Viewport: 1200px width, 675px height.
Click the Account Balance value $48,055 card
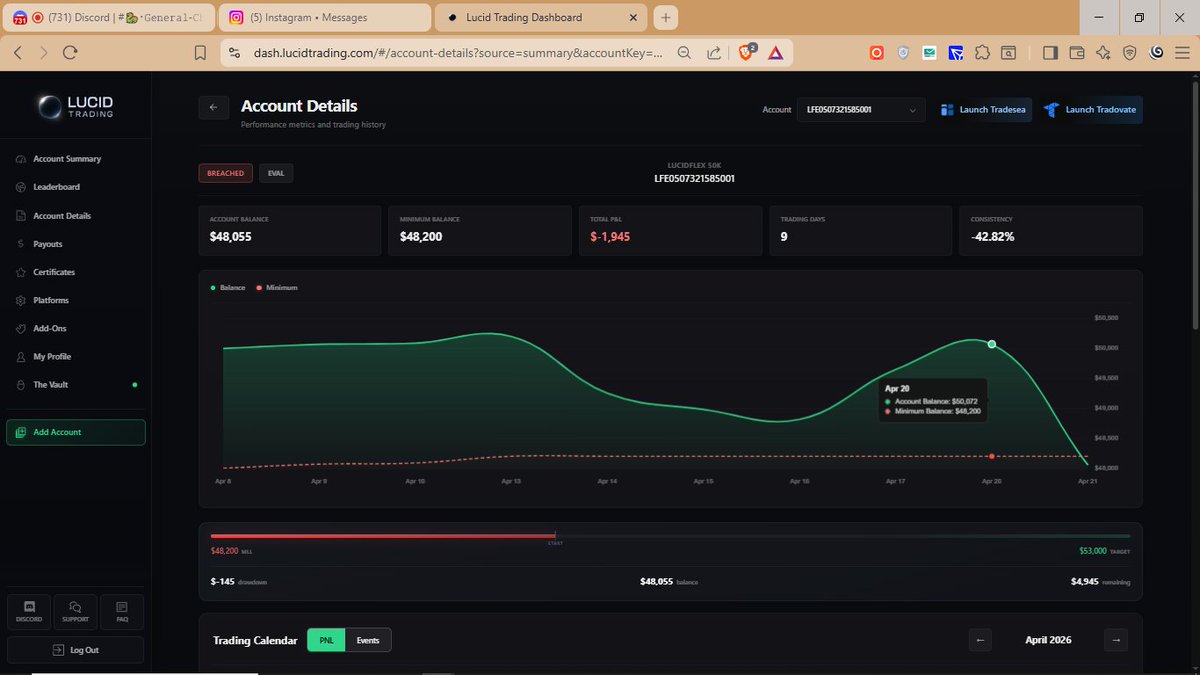[x=290, y=230]
